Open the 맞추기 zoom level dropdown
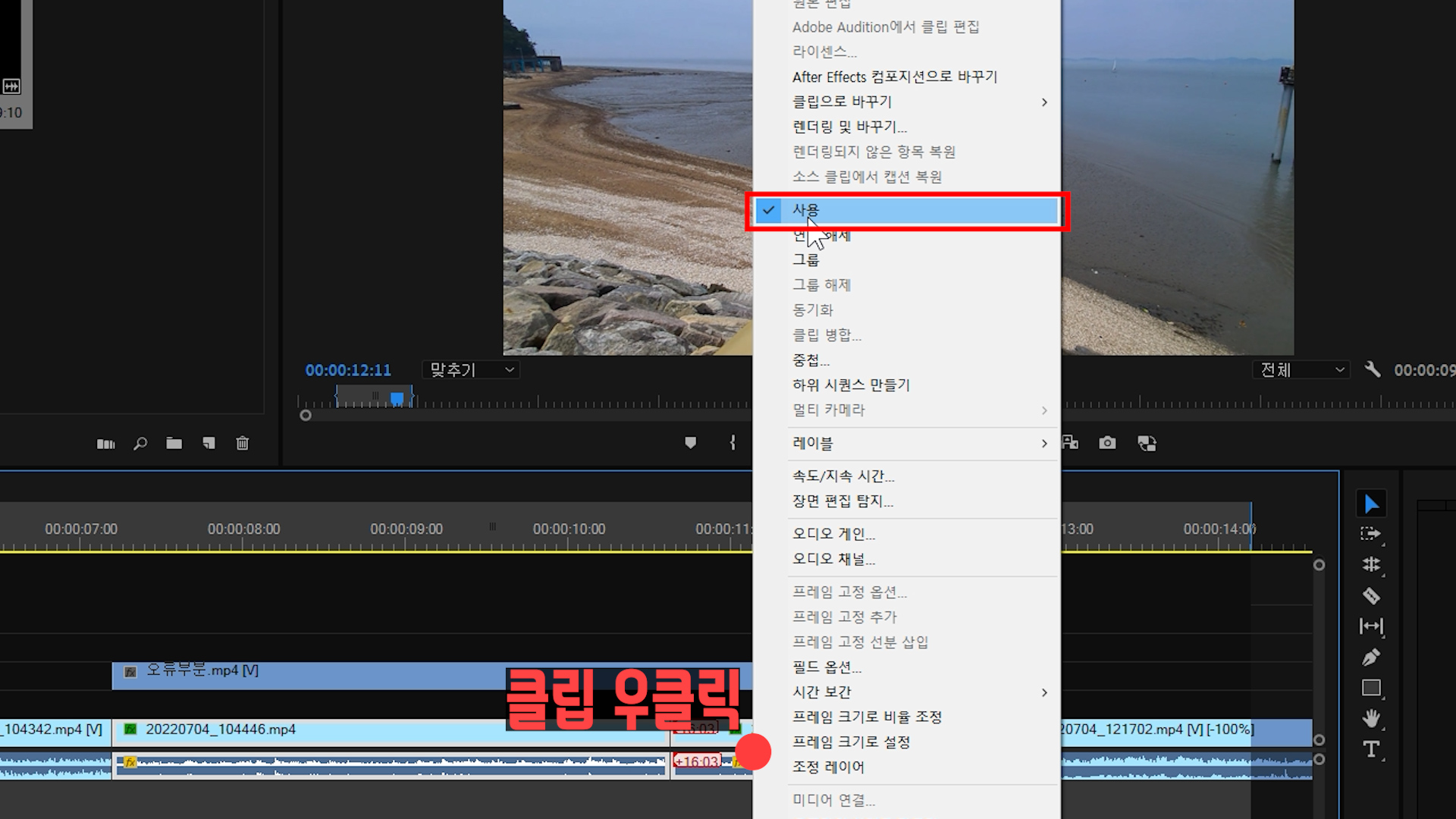 click(x=471, y=370)
